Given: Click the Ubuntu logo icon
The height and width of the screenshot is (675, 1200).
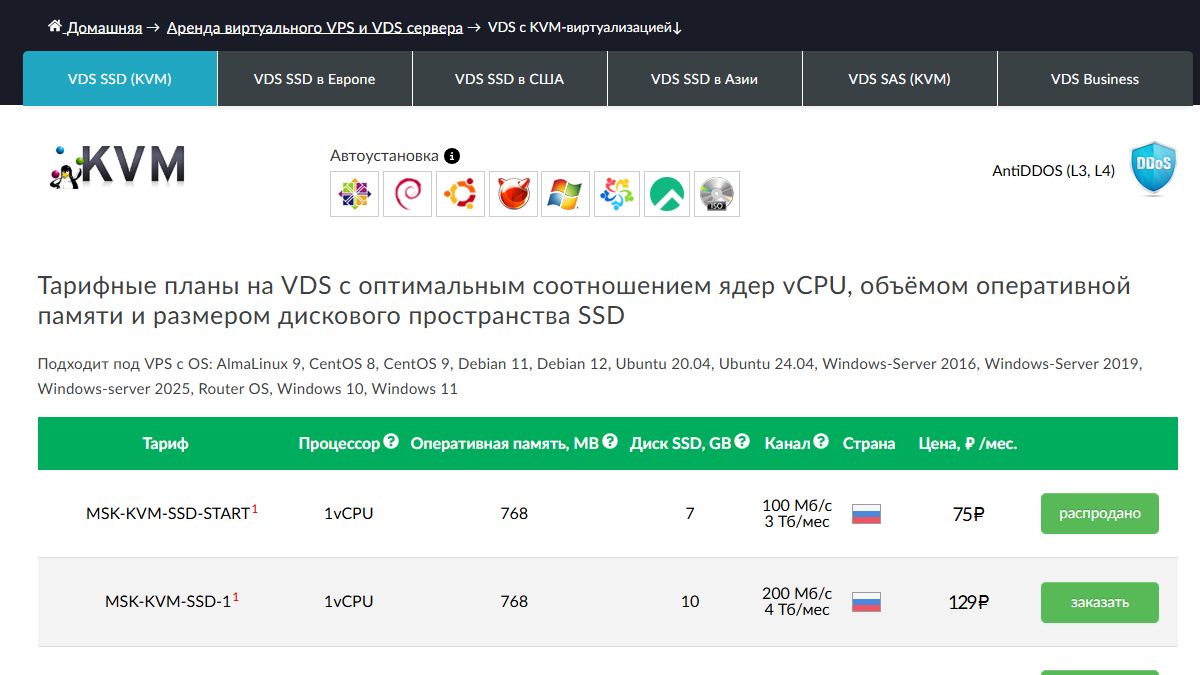Looking at the screenshot, I should pyautogui.click(x=460, y=194).
